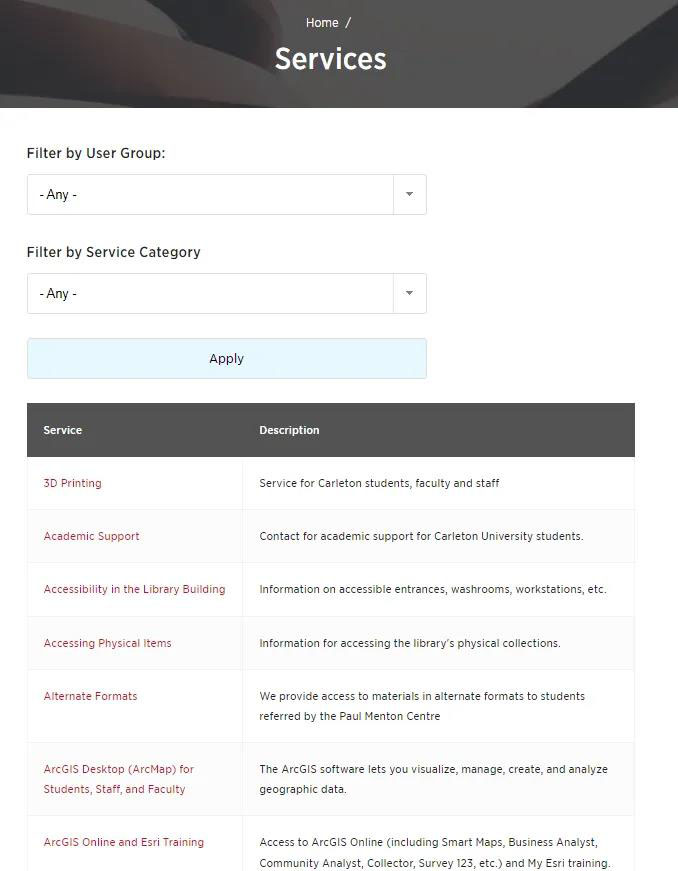Open the 3D Printing service link
Image resolution: width=678 pixels, height=871 pixels.
73,483
